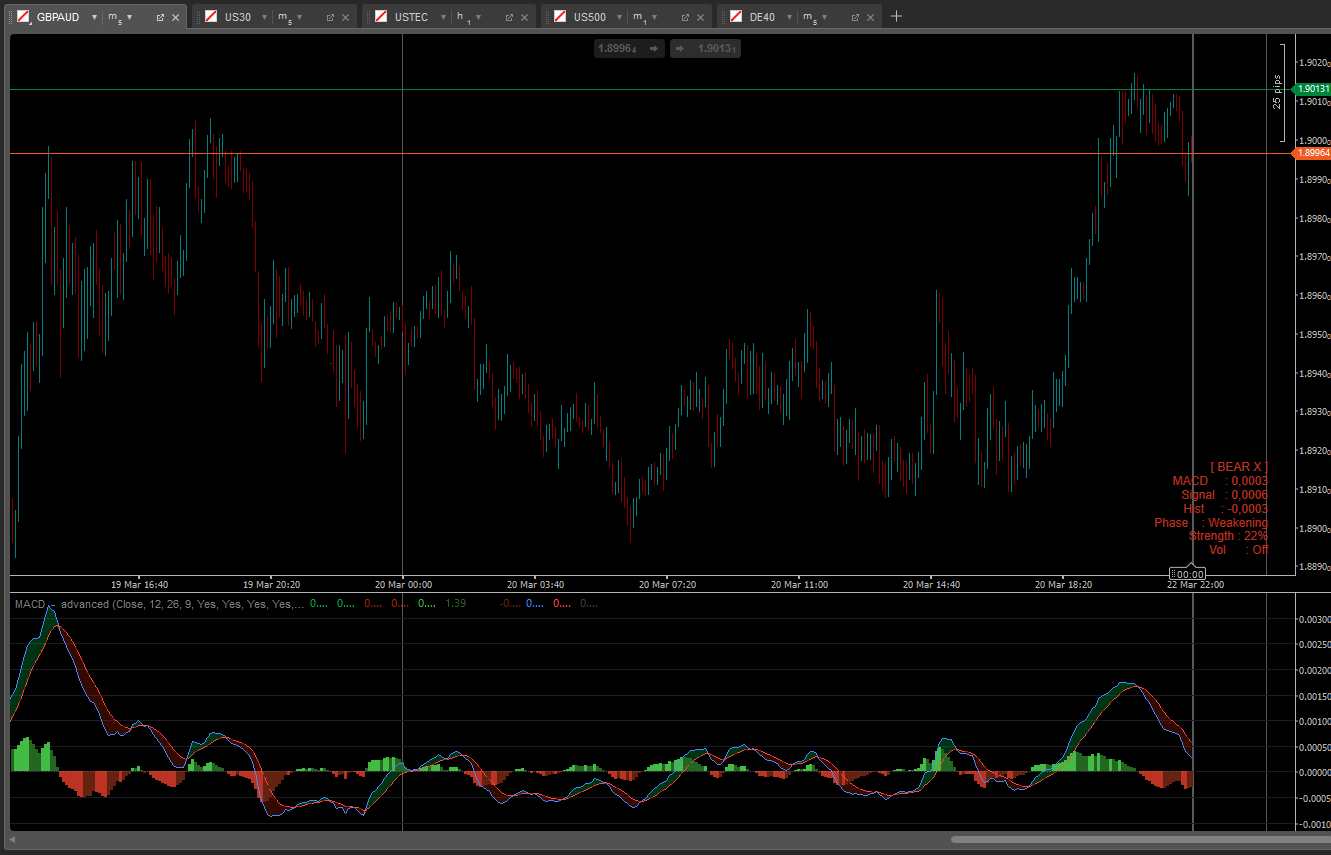Switch to the US500 chart tab
The height and width of the screenshot is (855, 1331).
tap(589, 17)
